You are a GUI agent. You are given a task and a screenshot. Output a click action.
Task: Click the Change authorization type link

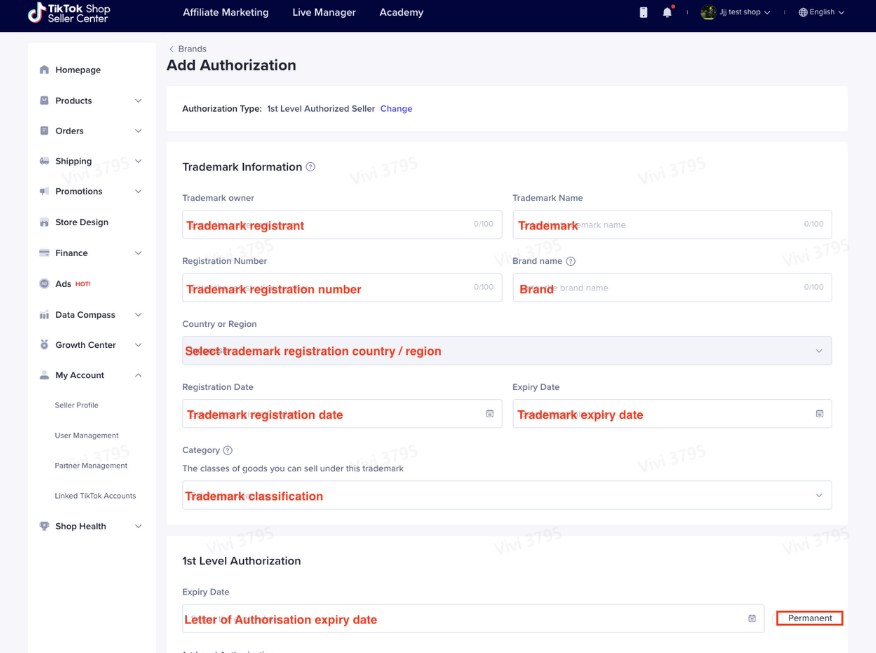tap(396, 109)
